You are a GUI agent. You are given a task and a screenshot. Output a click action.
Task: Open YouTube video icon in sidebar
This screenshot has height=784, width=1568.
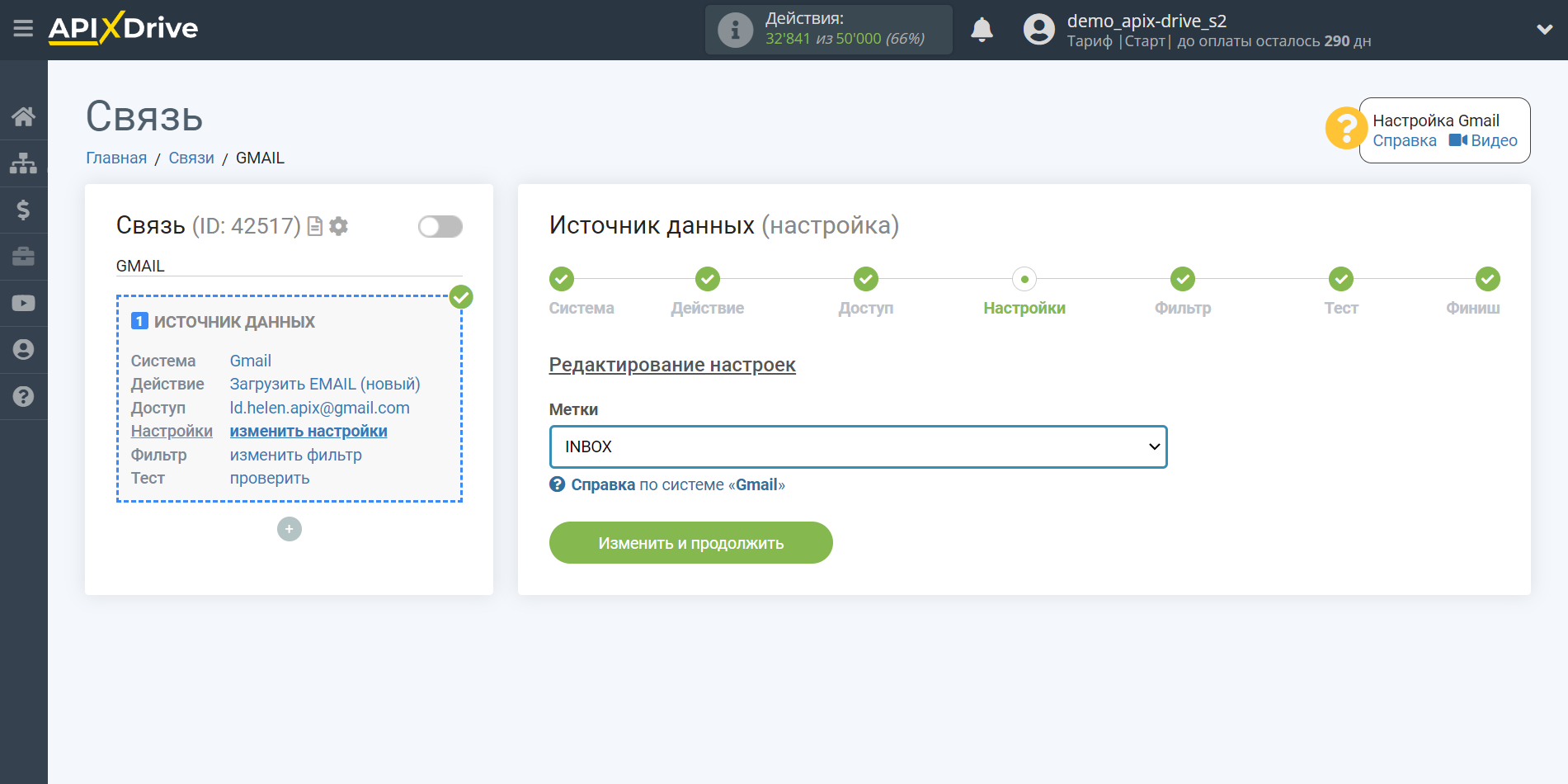click(23, 303)
